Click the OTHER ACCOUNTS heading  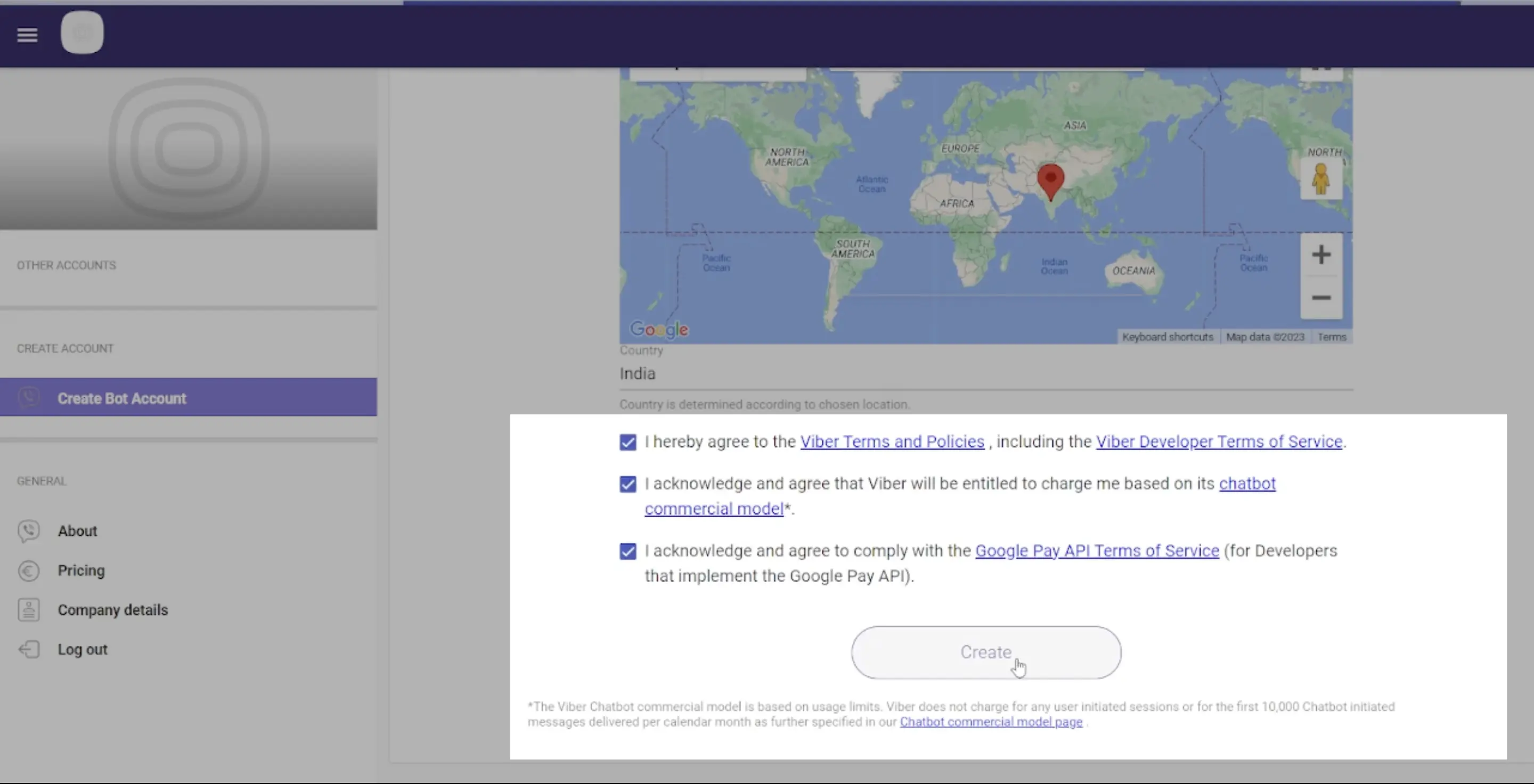(x=66, y=265)
